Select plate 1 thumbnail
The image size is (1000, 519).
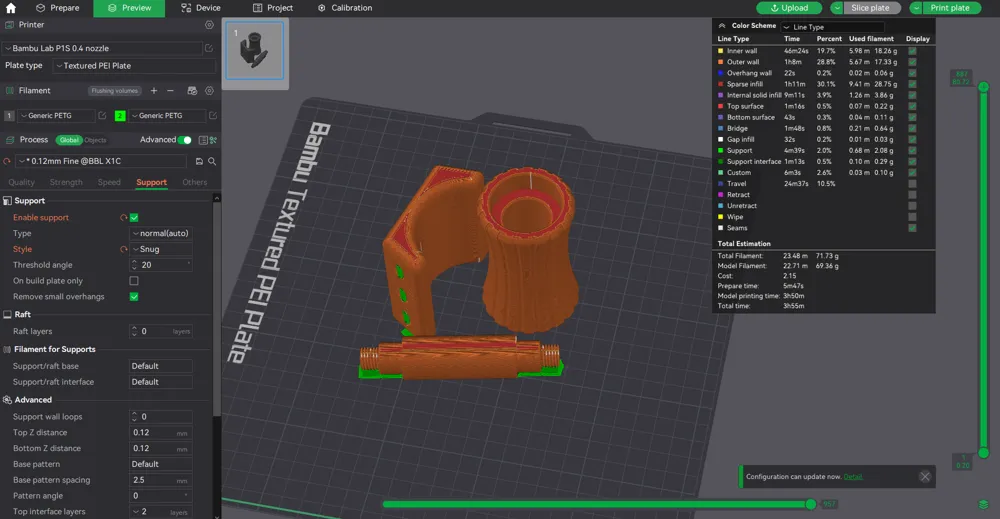tap(254, 51)
